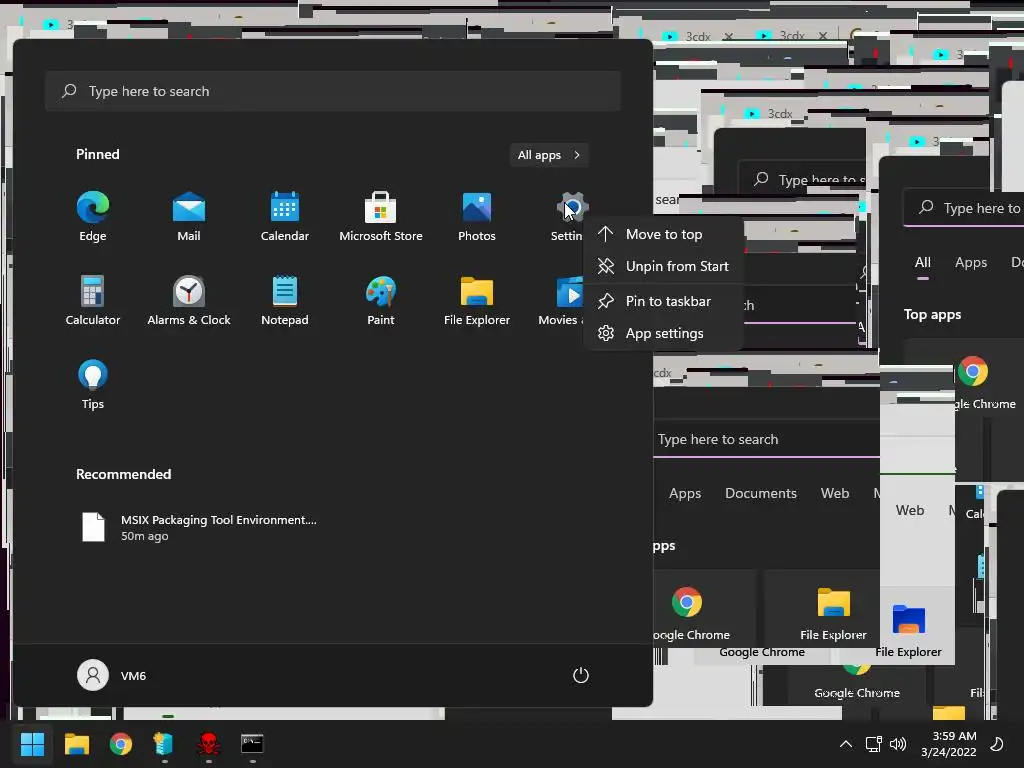Select the Documents search tab
The width and height of the screenshot is (1024, 768).
[x=761, y=493]
